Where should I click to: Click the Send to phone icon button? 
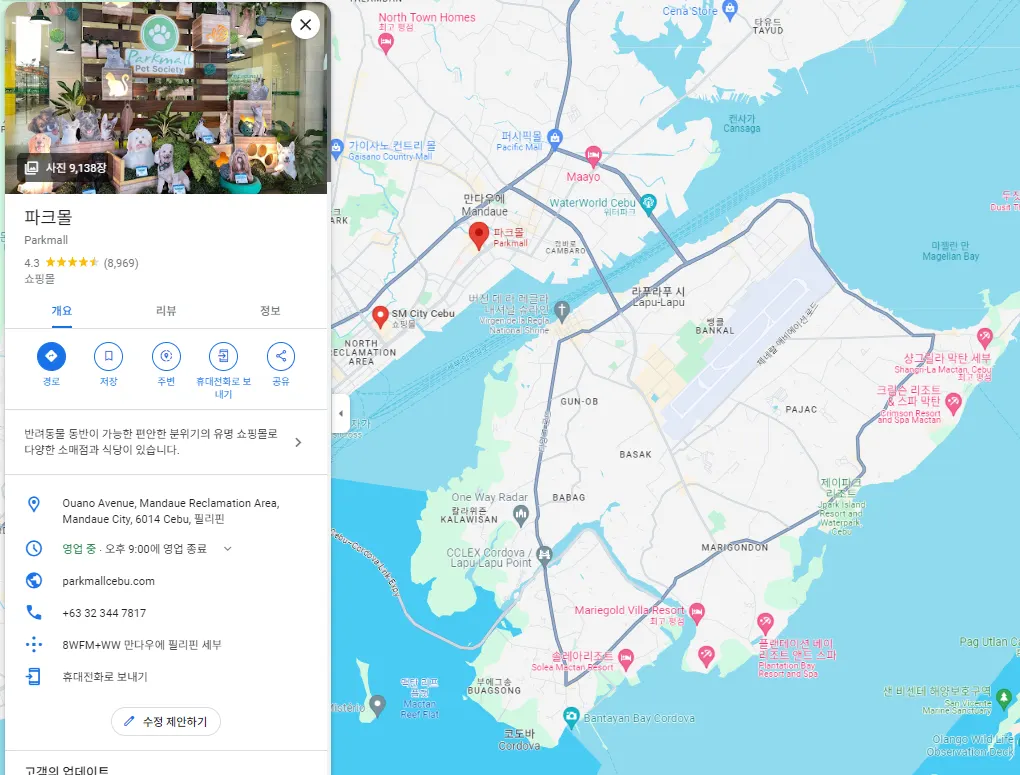point(223,356)
